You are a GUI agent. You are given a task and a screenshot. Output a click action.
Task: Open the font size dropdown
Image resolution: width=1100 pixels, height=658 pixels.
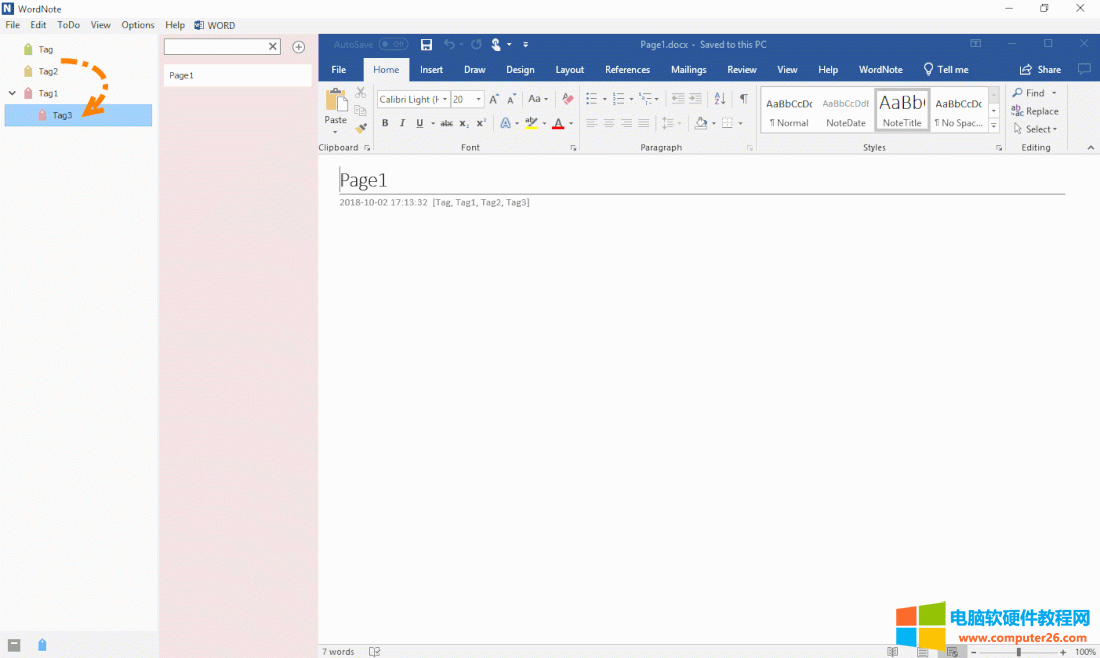coord(479,99)
